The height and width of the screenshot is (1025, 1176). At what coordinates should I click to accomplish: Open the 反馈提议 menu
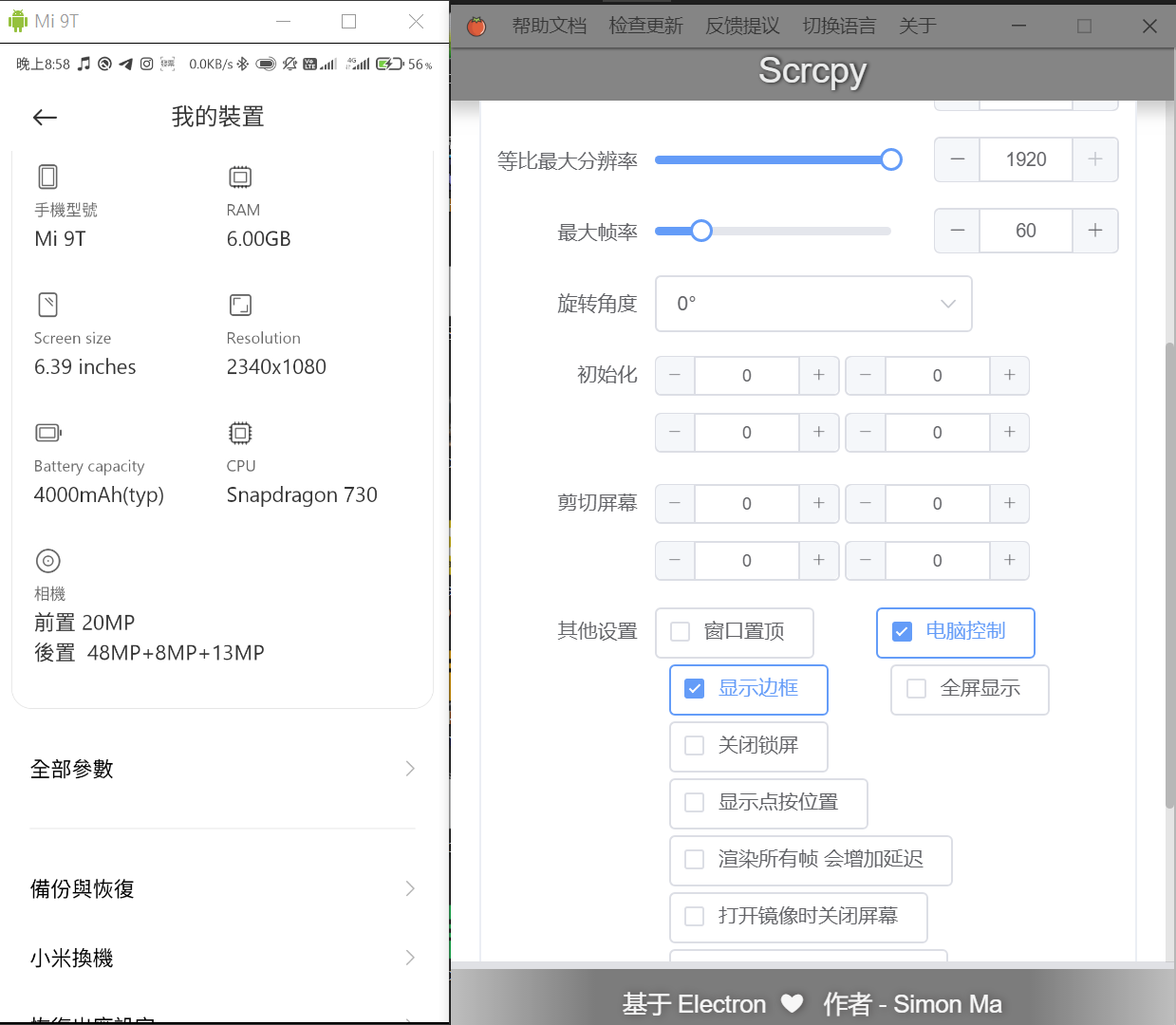click(x=743, y=26)
